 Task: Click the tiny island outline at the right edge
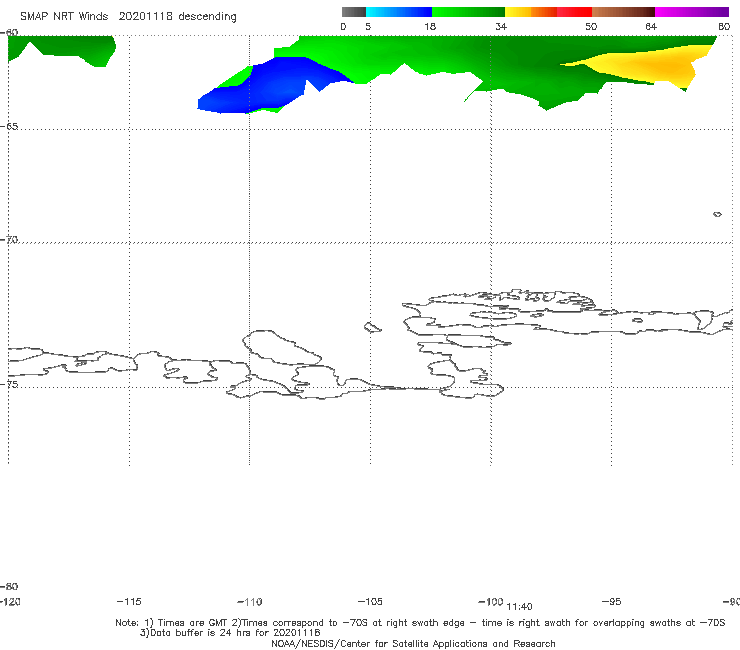point(717,214)
